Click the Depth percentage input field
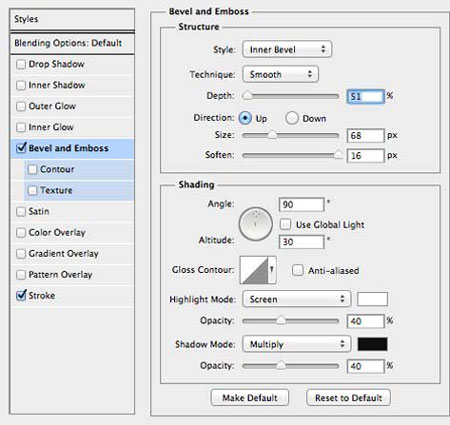 click(x=366, y=97)
